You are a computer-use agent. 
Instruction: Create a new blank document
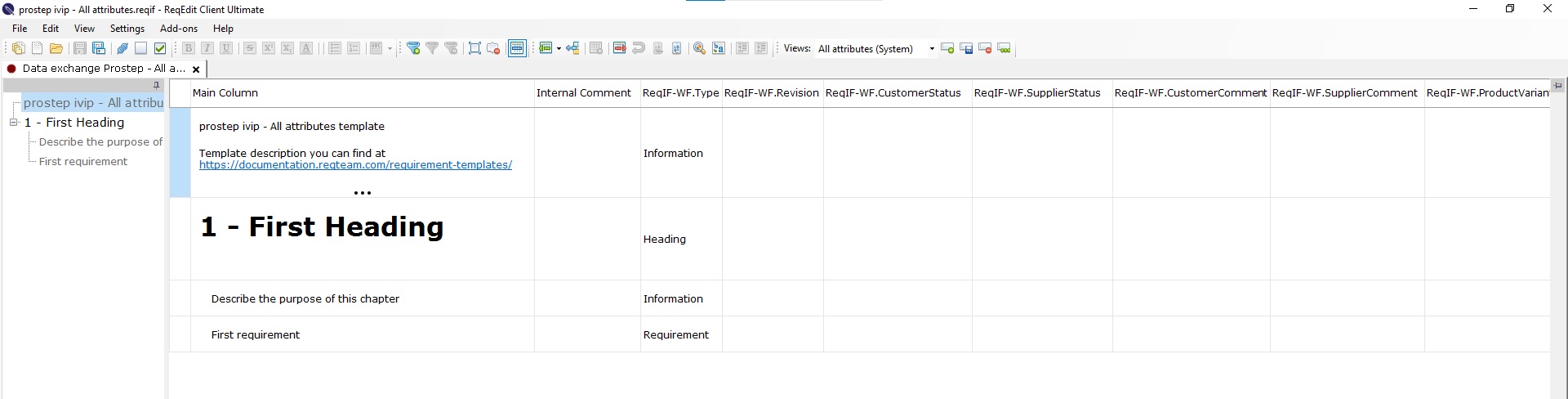point(37,48)
